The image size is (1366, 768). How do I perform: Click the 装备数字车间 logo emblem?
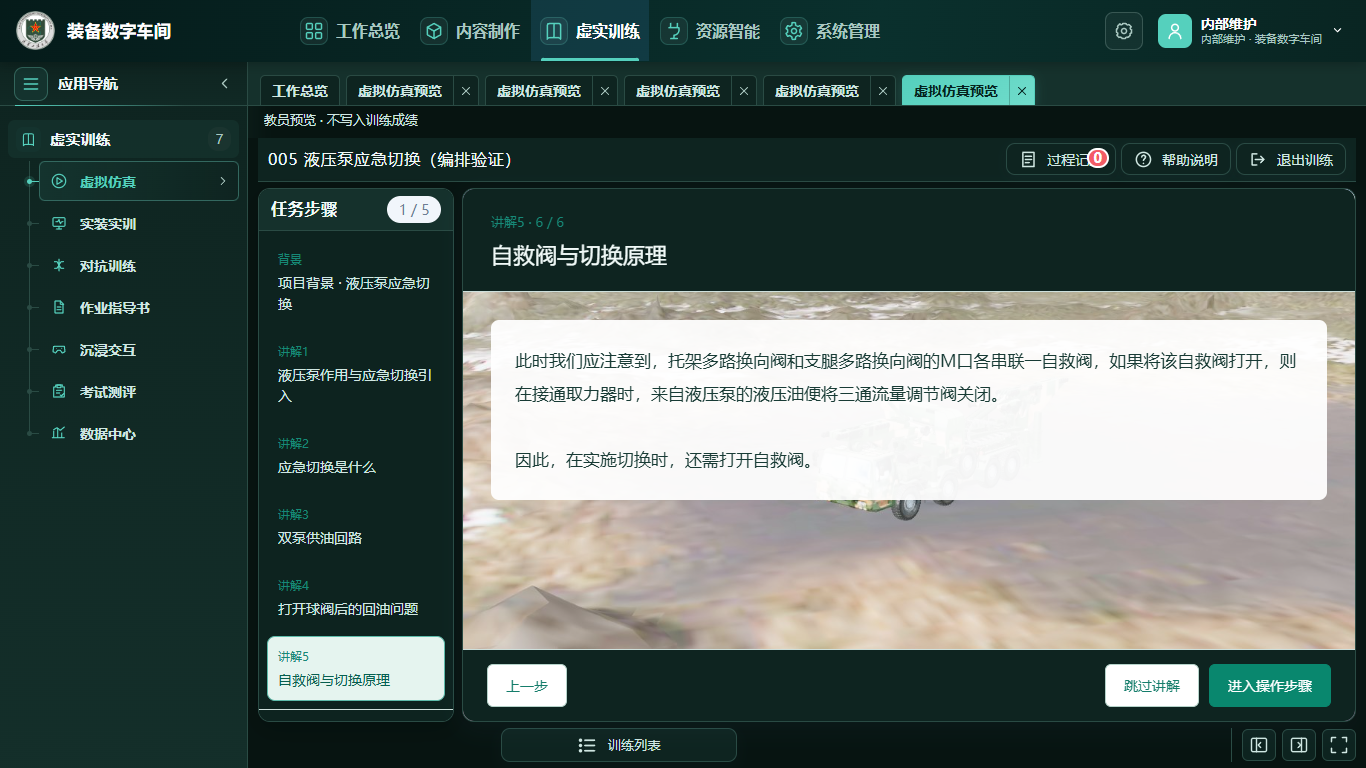tap(35, 31)
